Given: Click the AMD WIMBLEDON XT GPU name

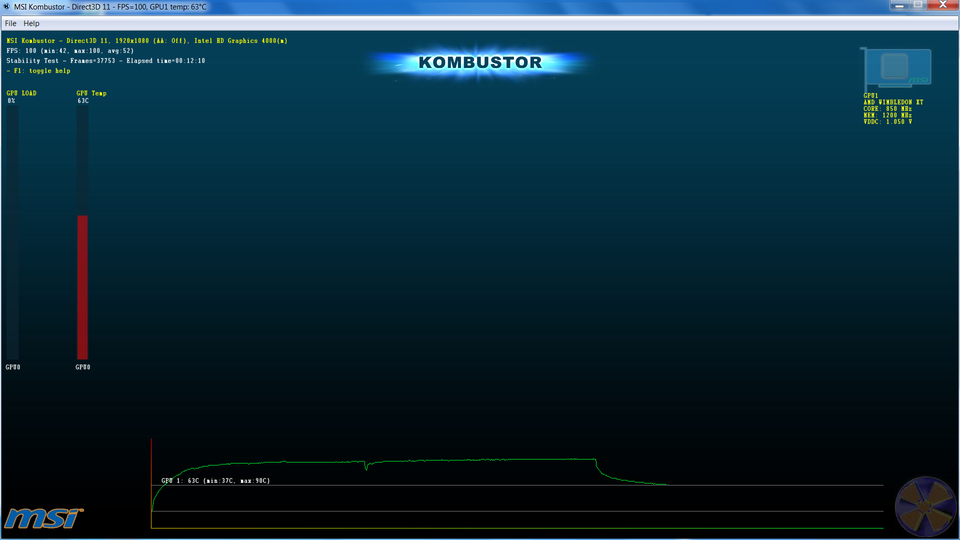Looking at the screenshot, I should 893,102.
